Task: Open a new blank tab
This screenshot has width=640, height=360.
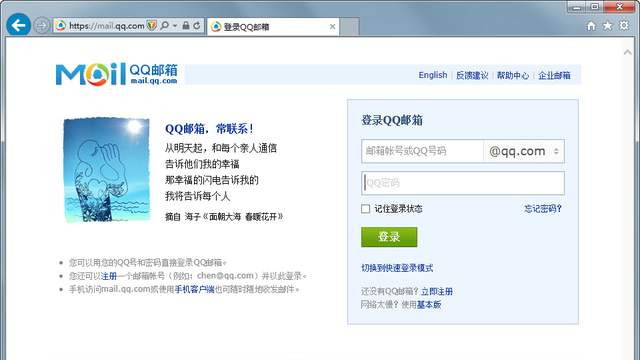Action: pyautogui.click(x=349, y=27)
